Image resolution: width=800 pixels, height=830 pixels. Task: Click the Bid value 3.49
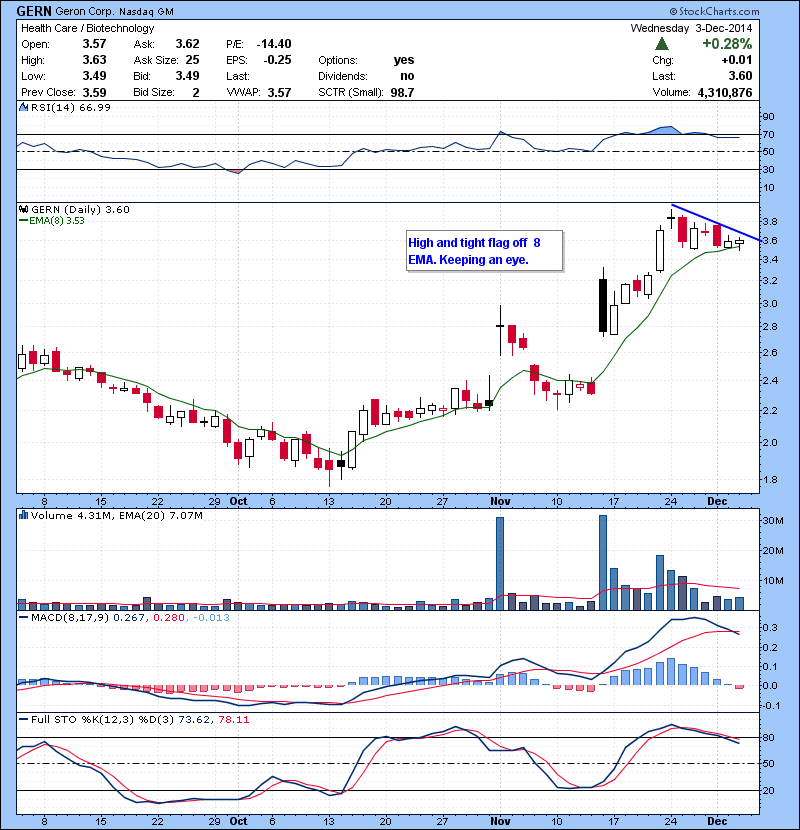pos(187,76)
